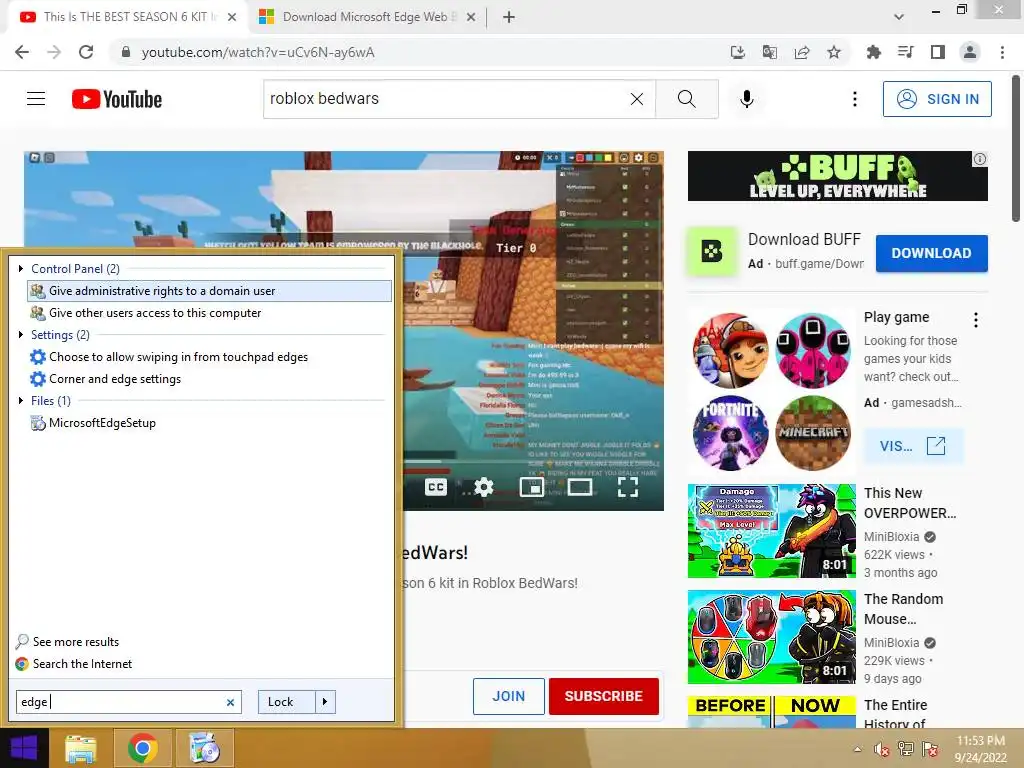
Task: Share this page via address bar icon
Action: click(802, 52)
